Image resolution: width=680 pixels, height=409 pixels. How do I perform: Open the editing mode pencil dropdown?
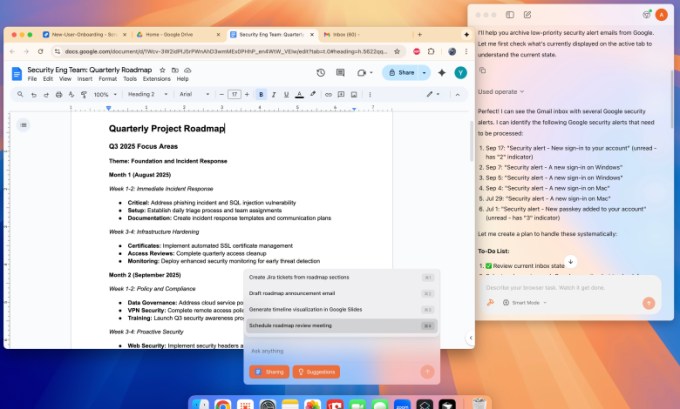(x=432, y=94)
